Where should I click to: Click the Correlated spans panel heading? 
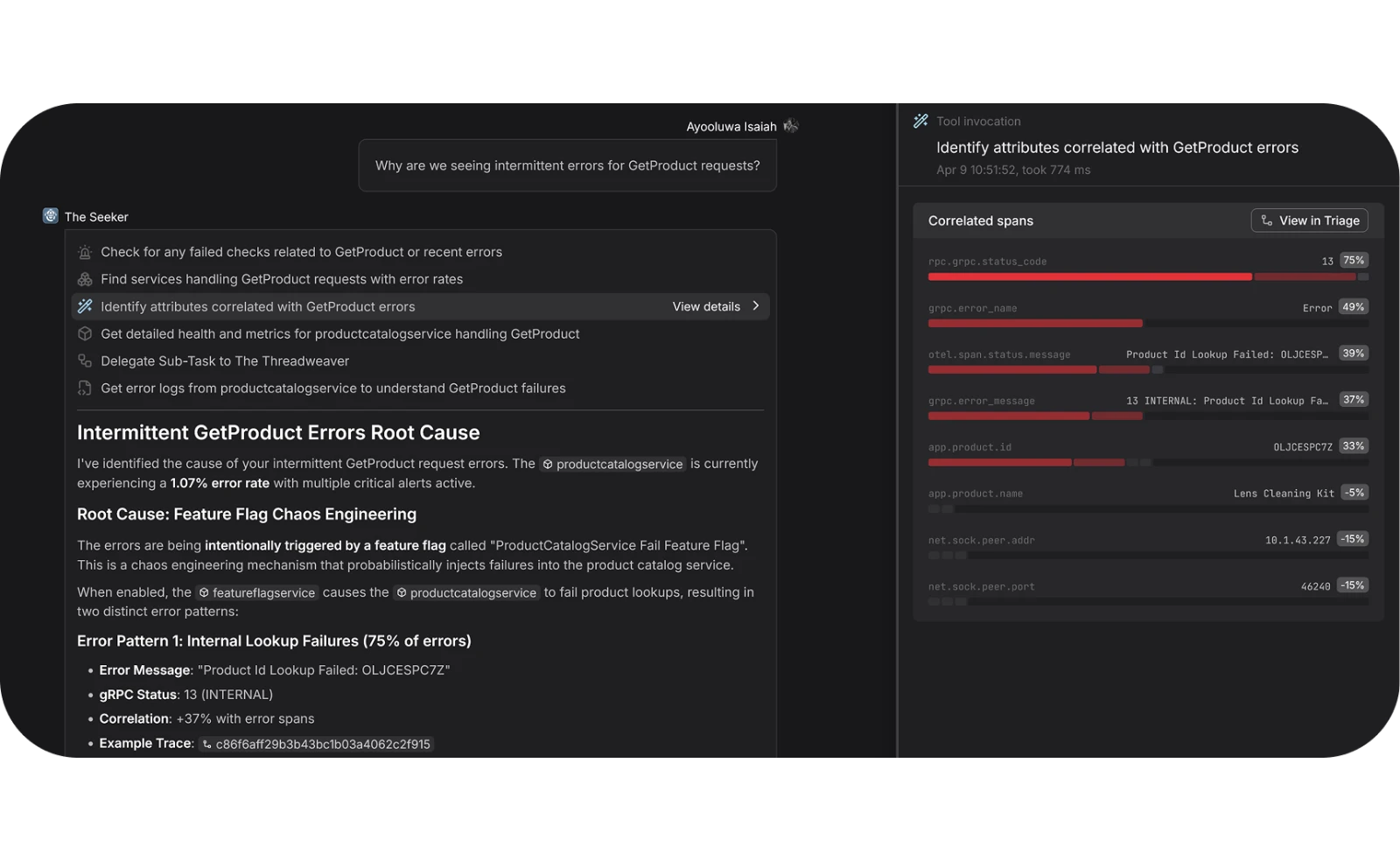click(981, 220)
